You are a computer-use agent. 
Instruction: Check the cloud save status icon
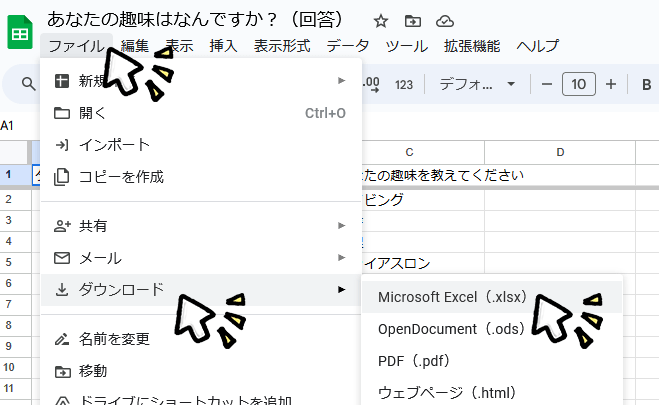(x=445, y=21)
